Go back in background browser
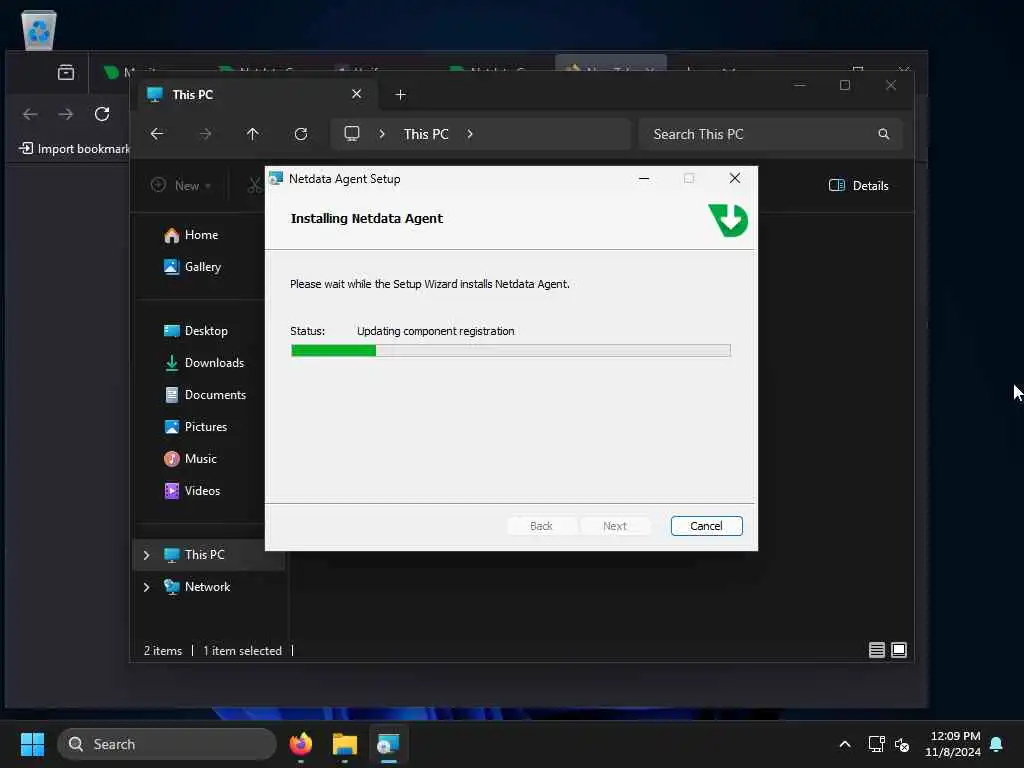The height and width of the screenshot is (768, 1024). [30, 114]
